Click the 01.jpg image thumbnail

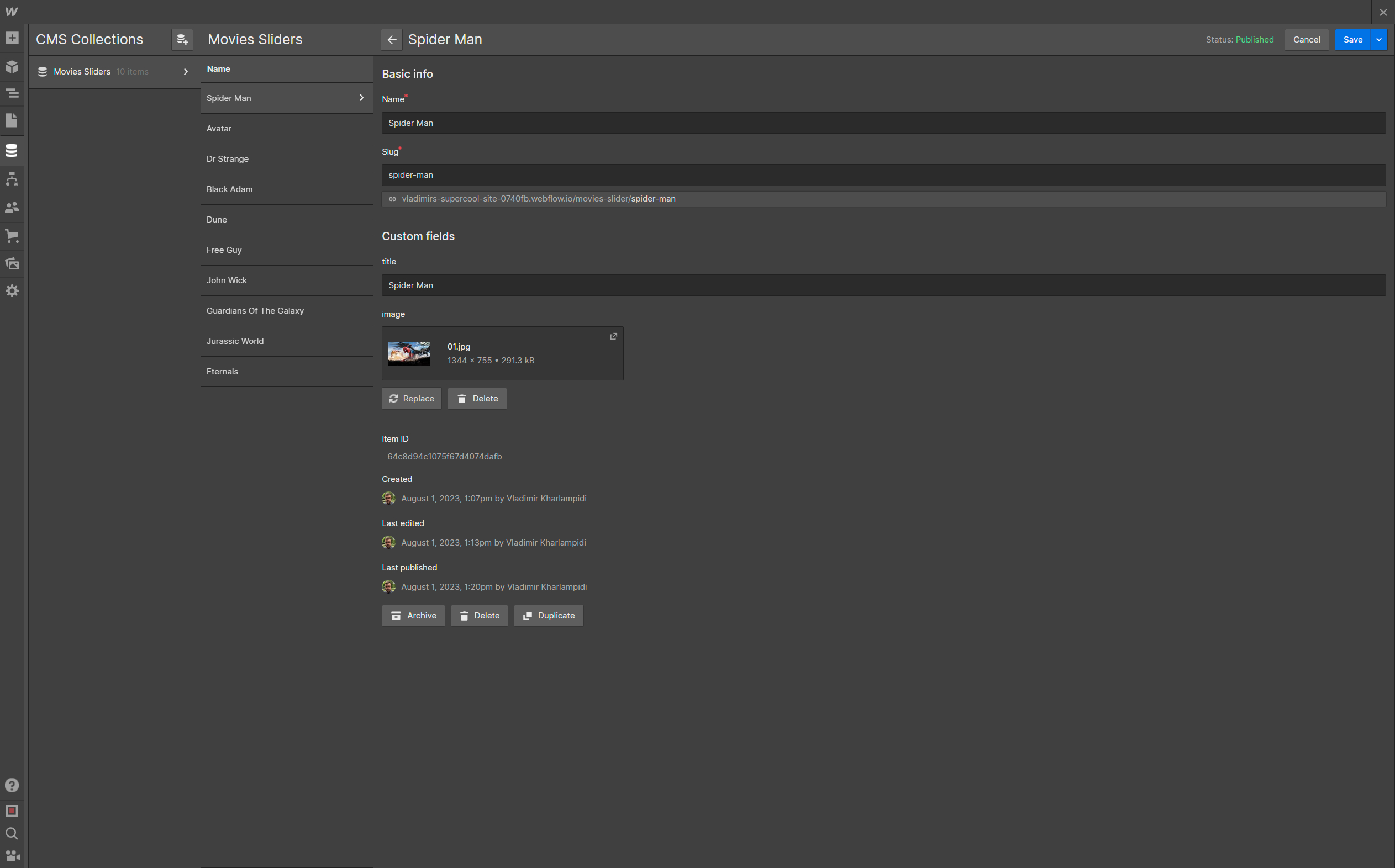pos(409,353)
